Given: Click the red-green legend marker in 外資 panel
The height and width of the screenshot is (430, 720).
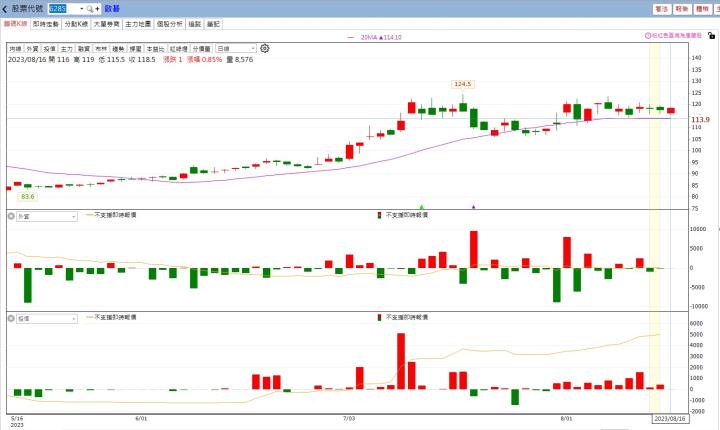Looking at the screenshot, I should (379, 215).
